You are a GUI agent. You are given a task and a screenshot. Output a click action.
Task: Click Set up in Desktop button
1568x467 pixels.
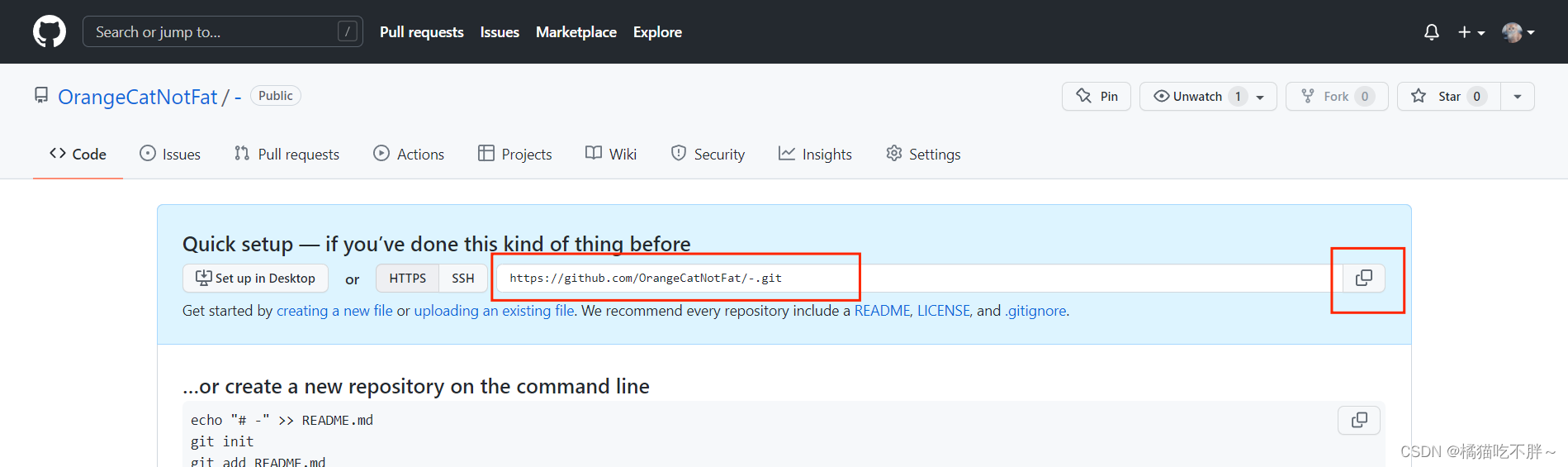click(255, 278)
